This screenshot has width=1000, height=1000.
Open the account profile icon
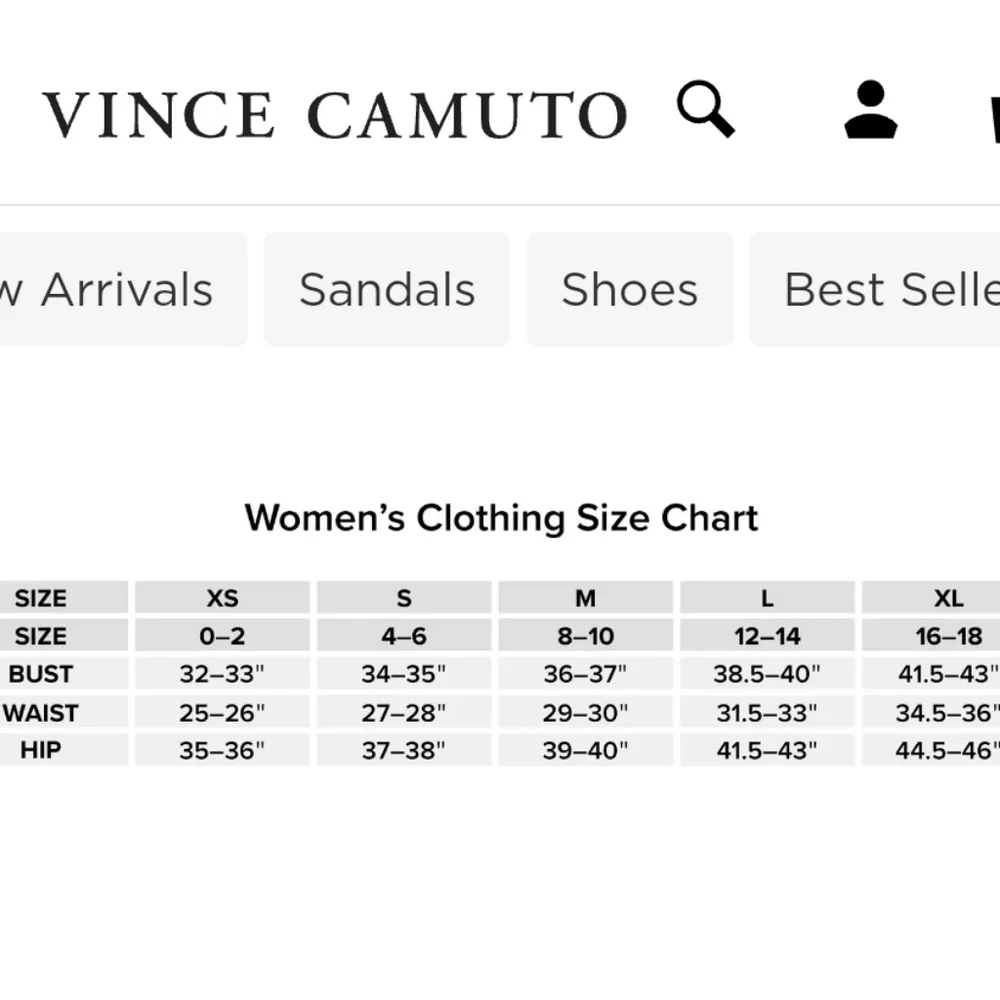872,110
